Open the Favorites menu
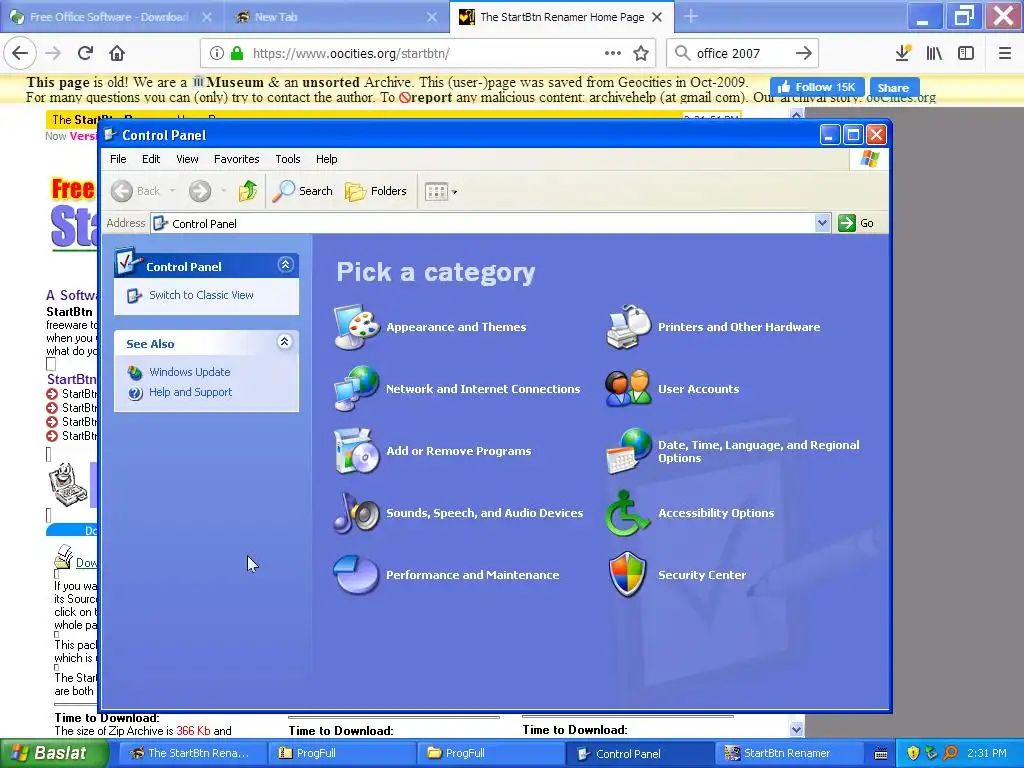Screen dimensions: 1024x768 tap(236, 159)
